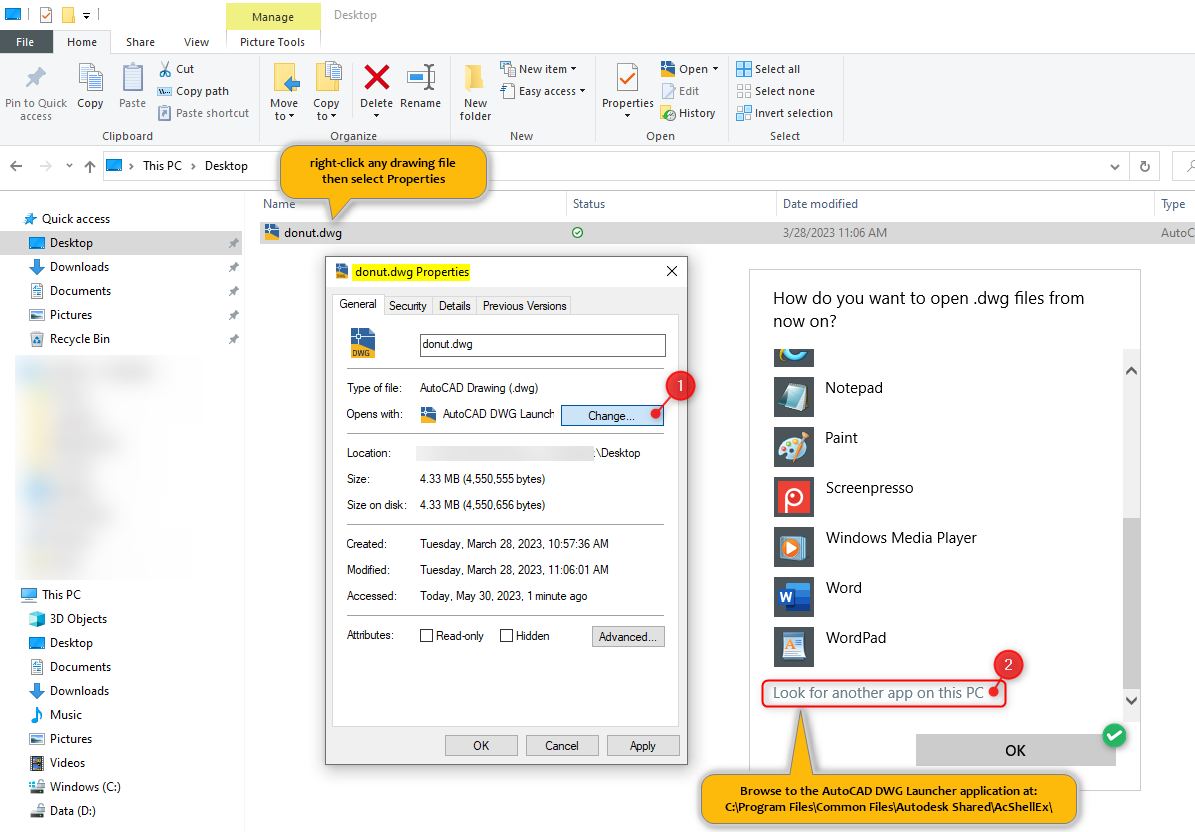Switch to the View ribbon tab
Viewport: 1195px width, 832px height.
coord(196,42)
